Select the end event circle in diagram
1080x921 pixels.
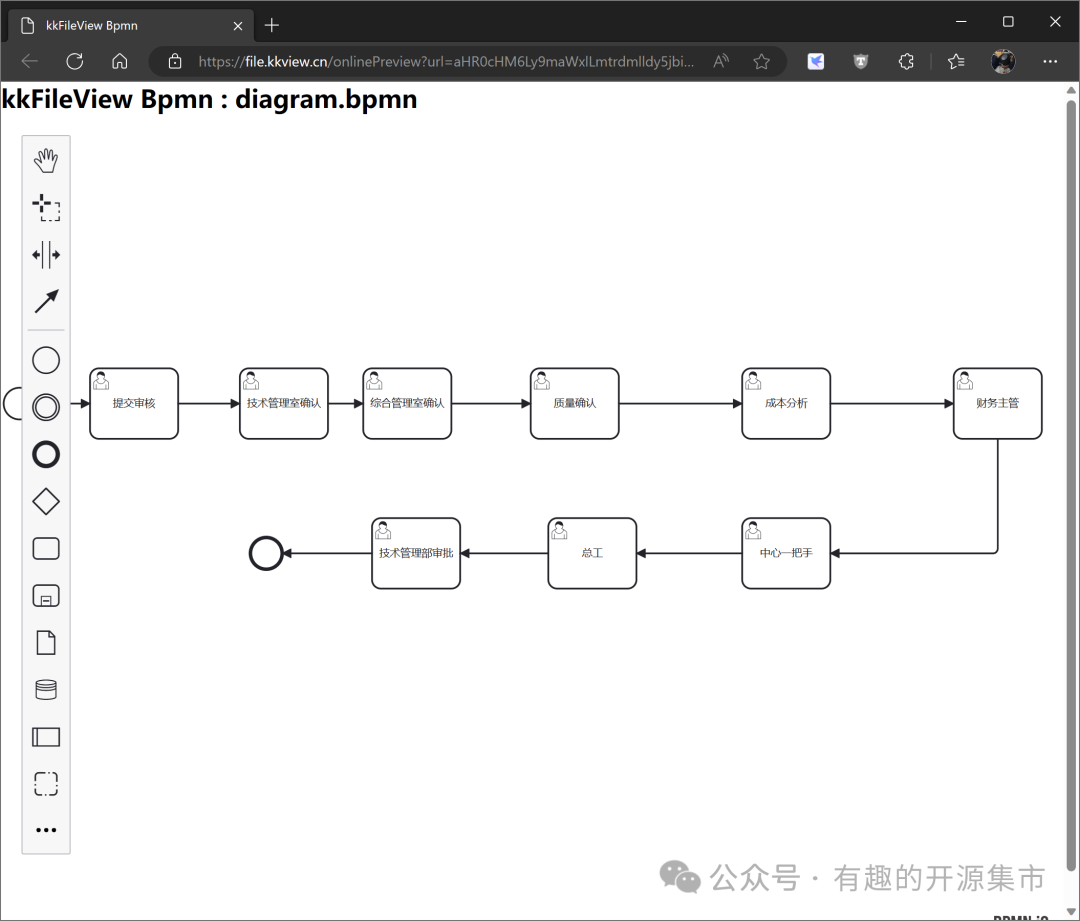266,553
